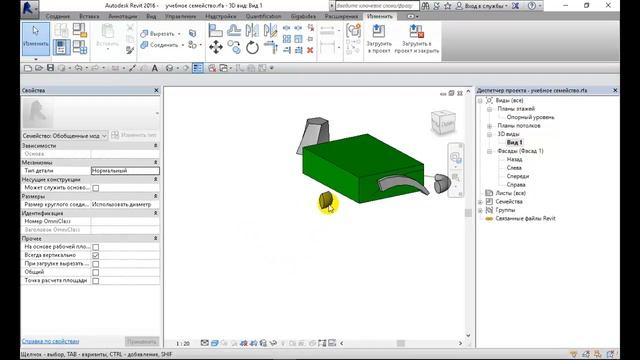640x360 pixels.
Task: Click the ViewCube in 3D view
Action: [x=443, y=122]
